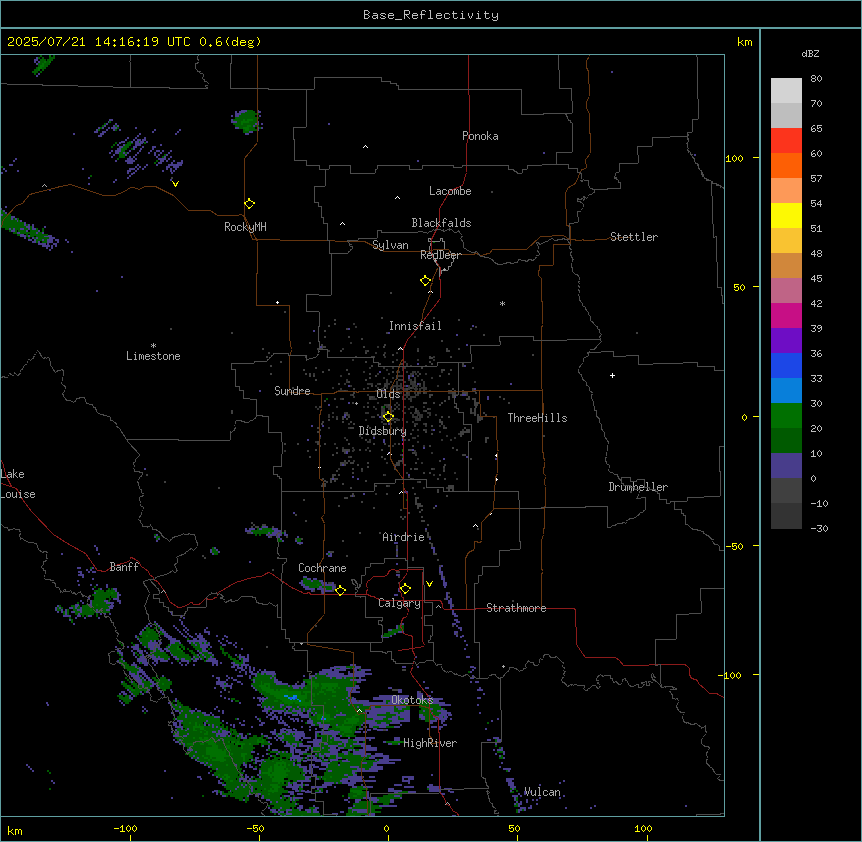
Task: Select the yellow swatch in the dBZ legend
Action: [x=786, y=215]
